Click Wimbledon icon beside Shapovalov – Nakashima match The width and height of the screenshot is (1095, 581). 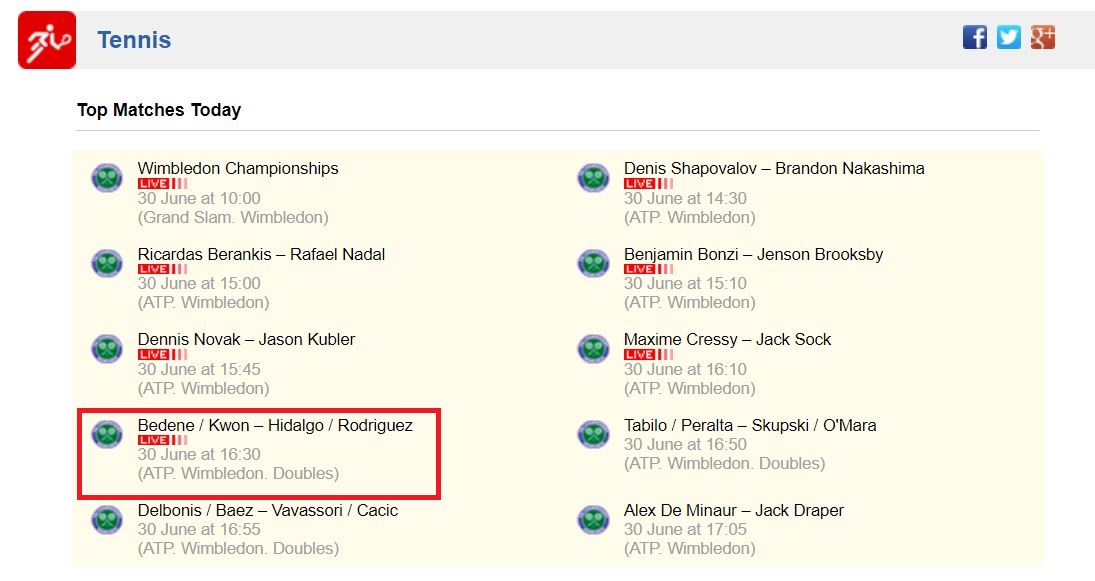coord(594,177)
